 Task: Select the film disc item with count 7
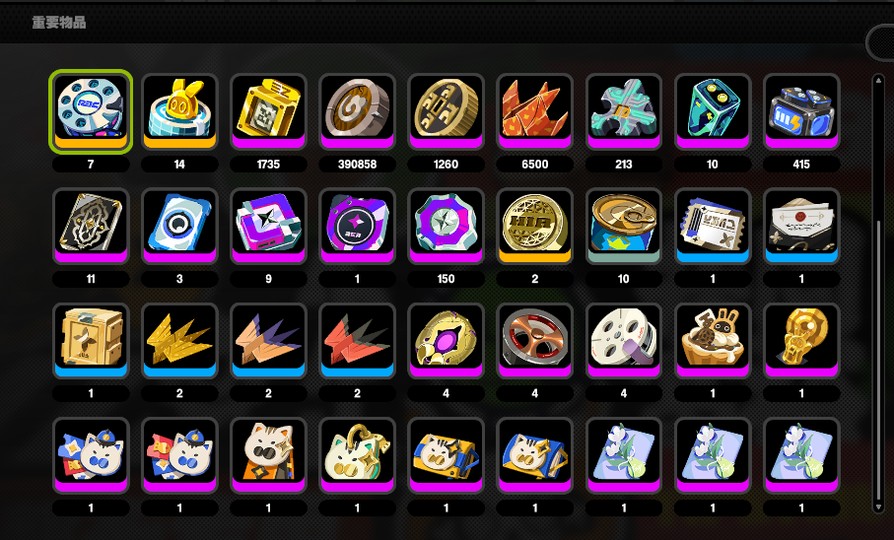tap(91, 112)
